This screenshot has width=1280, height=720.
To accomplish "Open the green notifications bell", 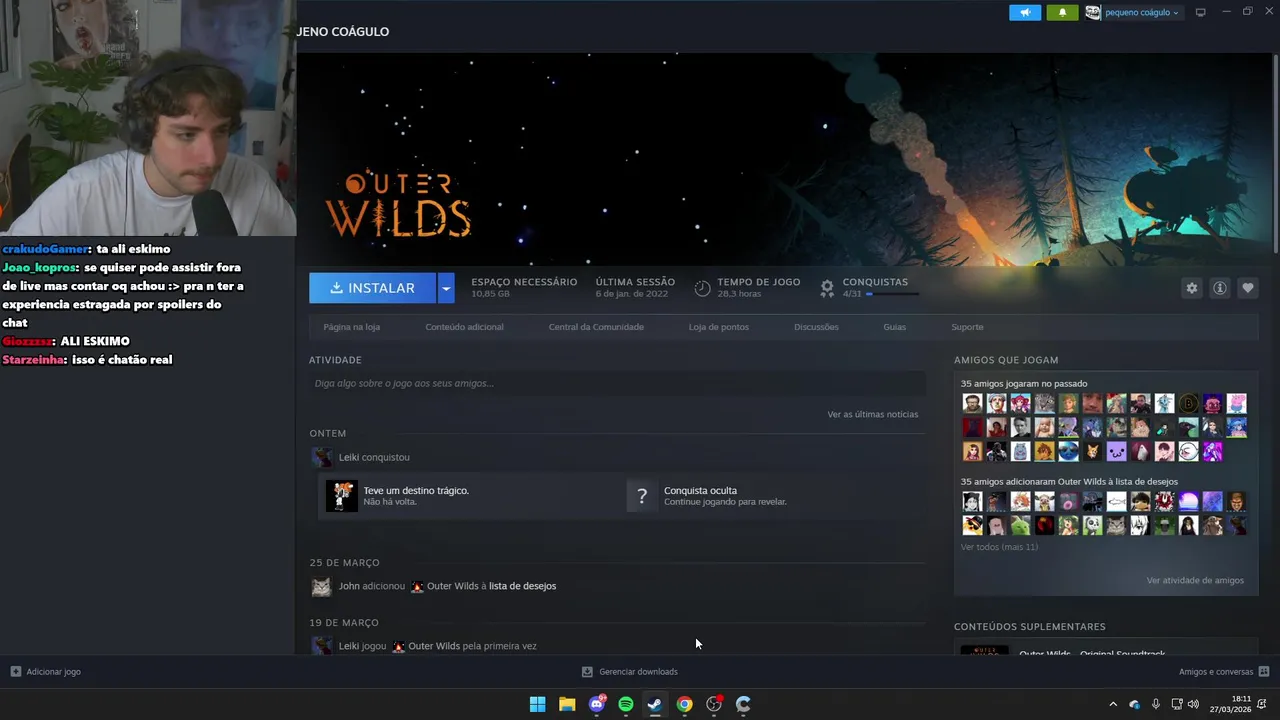I will (x=1062, y=12).
